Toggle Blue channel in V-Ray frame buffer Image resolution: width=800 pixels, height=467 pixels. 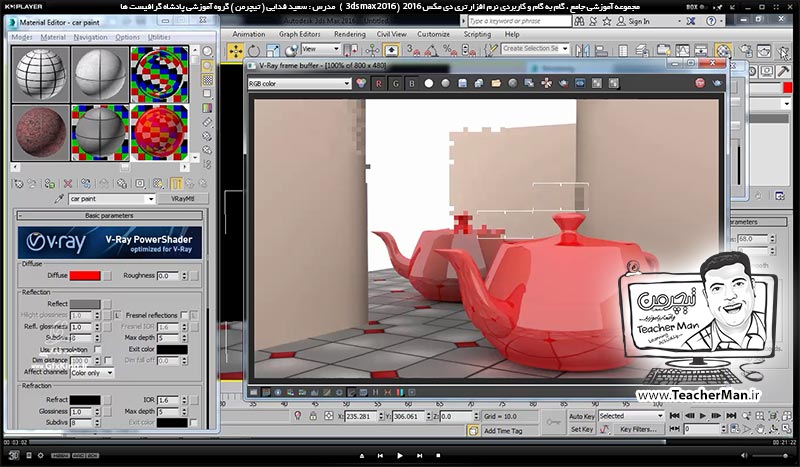click(412, 84)
